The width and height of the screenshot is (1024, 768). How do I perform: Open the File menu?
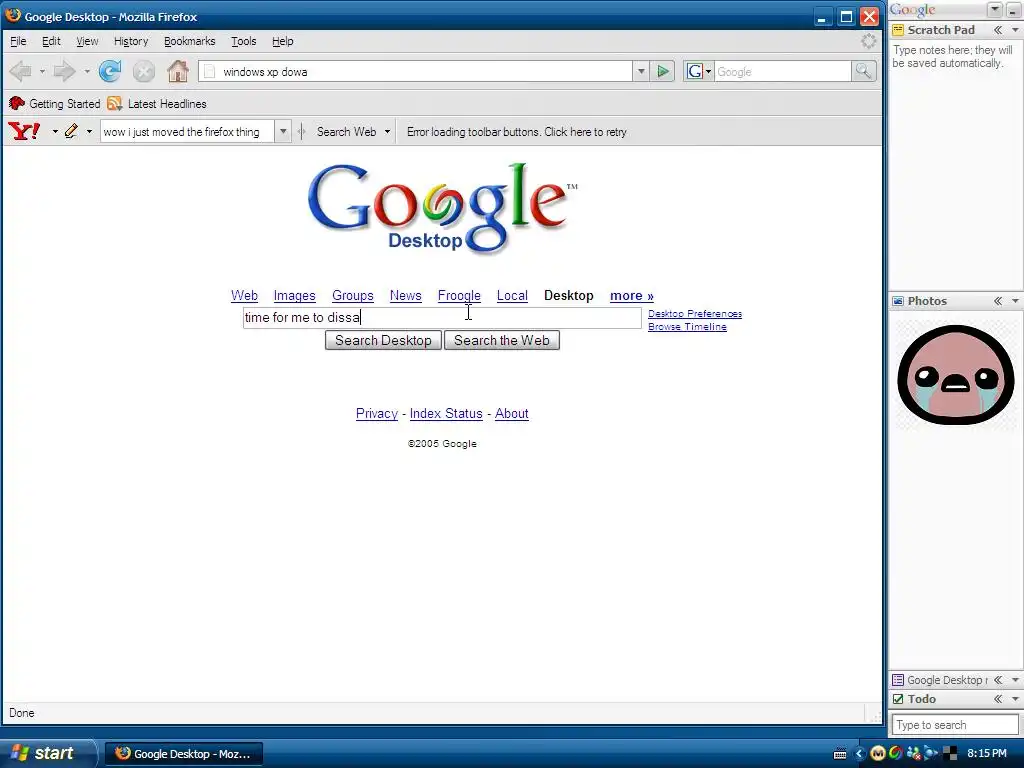[18, 41]
